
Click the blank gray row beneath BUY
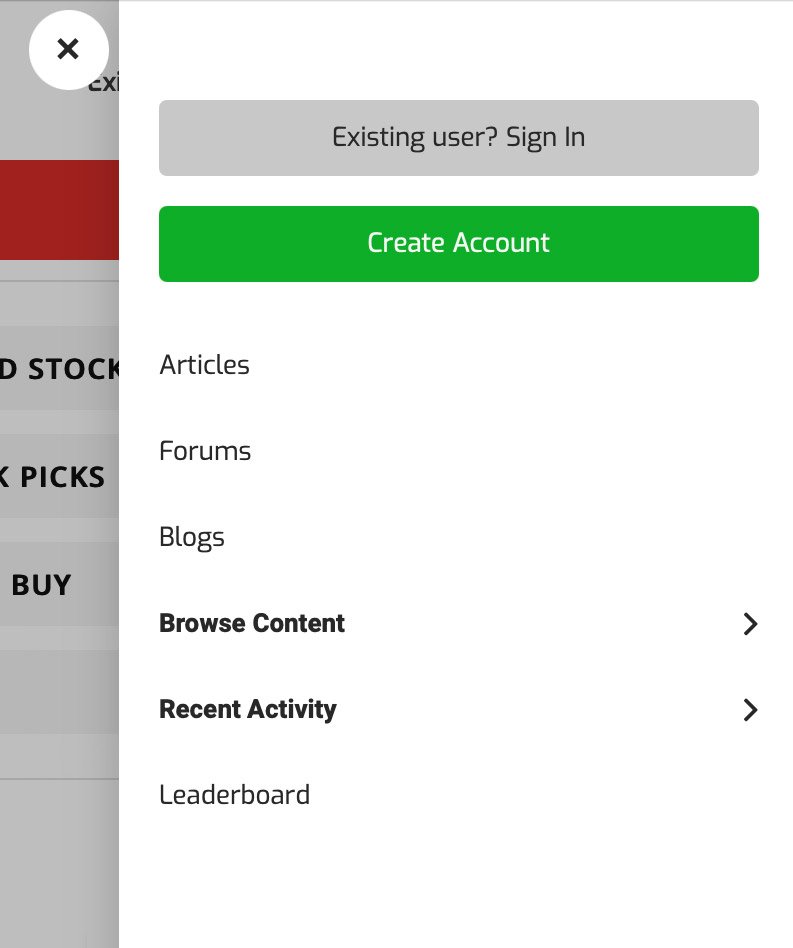tap(59, 691)
